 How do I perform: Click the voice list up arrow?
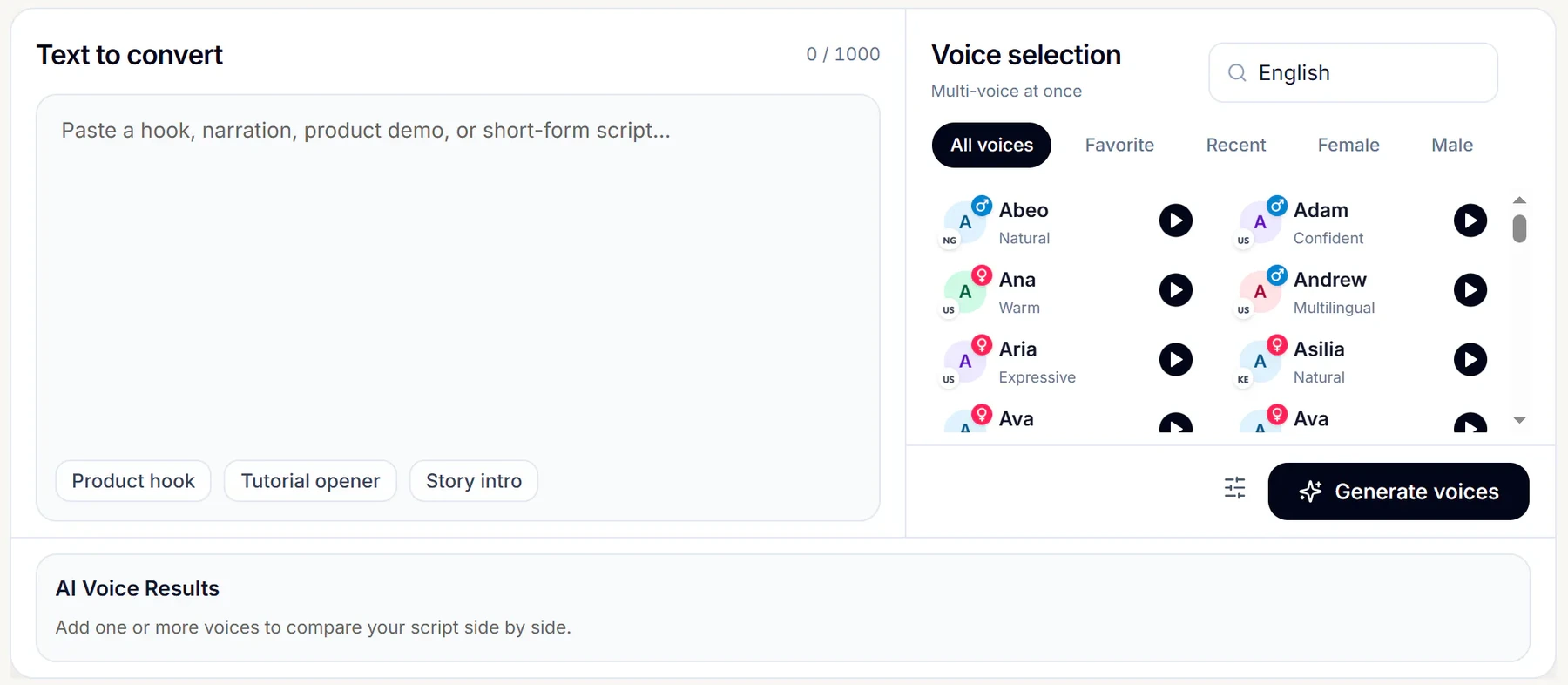tap(1519, 200)
